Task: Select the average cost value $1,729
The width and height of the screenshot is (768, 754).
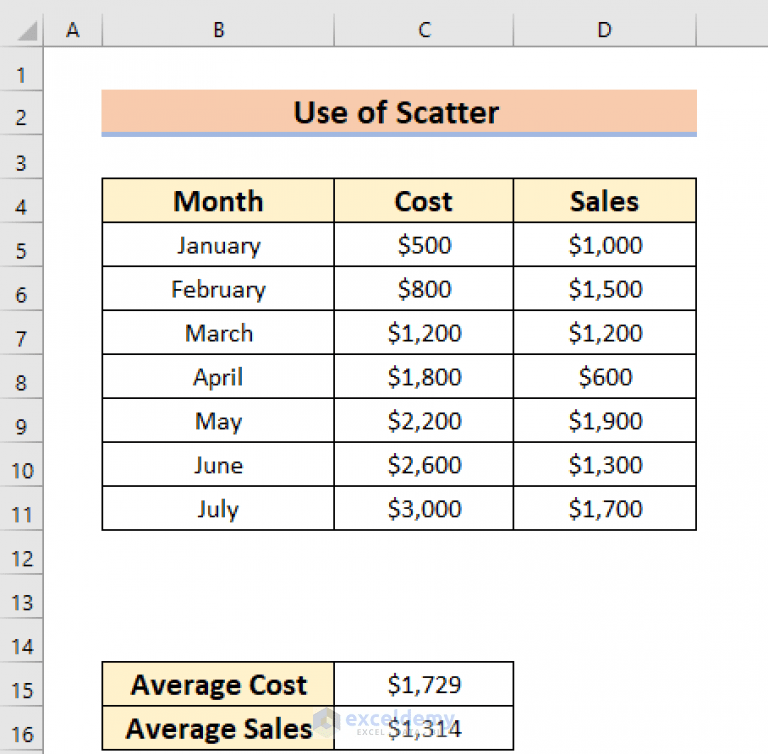Action: coord(424,685)
